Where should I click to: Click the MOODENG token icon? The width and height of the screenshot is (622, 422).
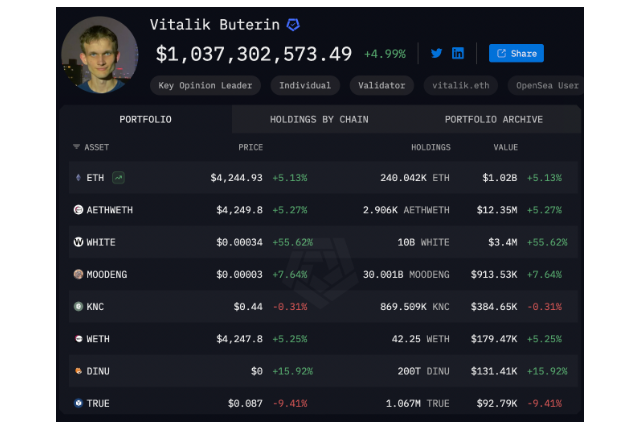click(79, 274)
